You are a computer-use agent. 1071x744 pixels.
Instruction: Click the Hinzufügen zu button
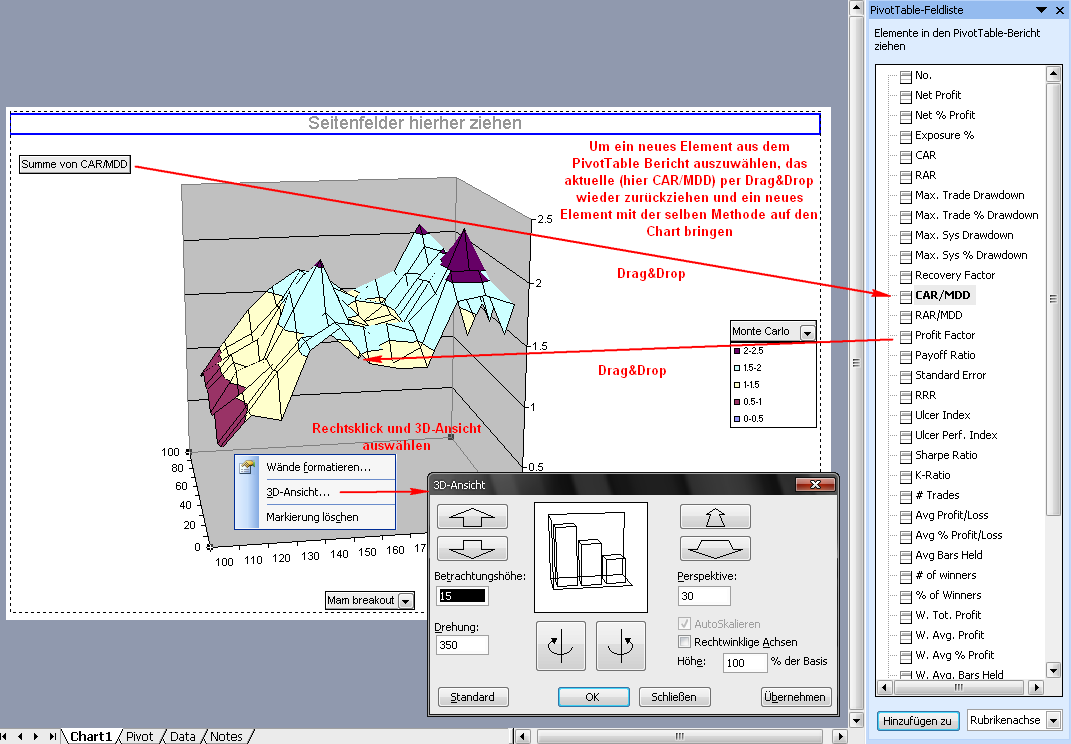[918, 720]
